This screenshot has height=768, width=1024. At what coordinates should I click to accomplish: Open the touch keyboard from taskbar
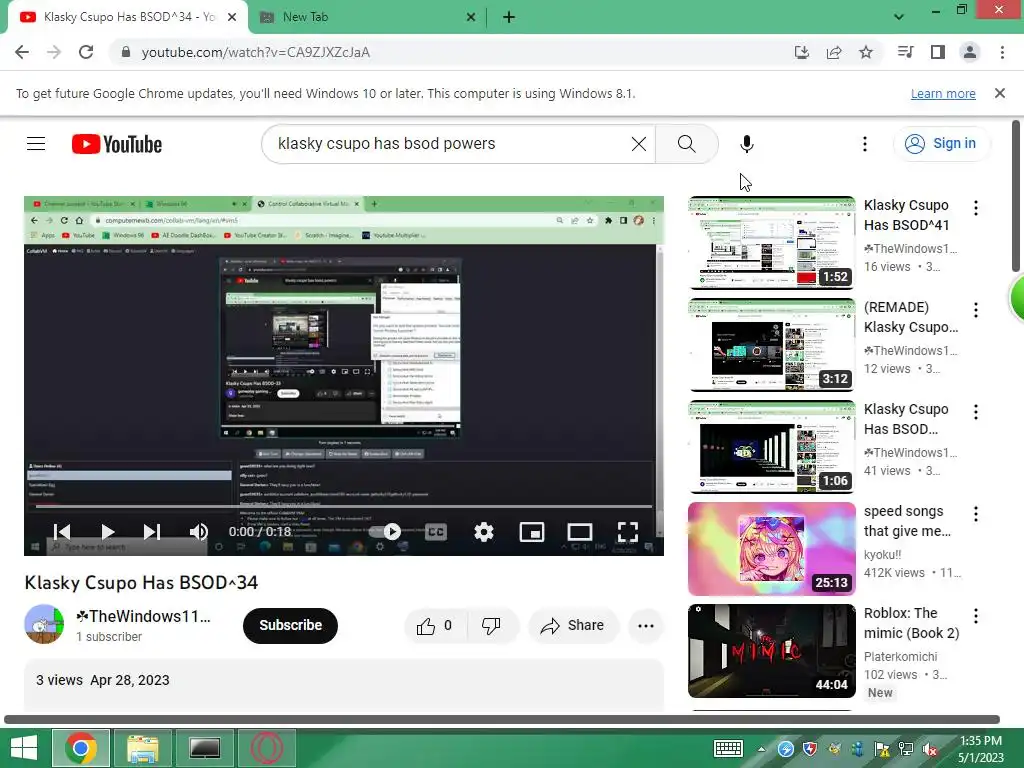pos(728,748)
